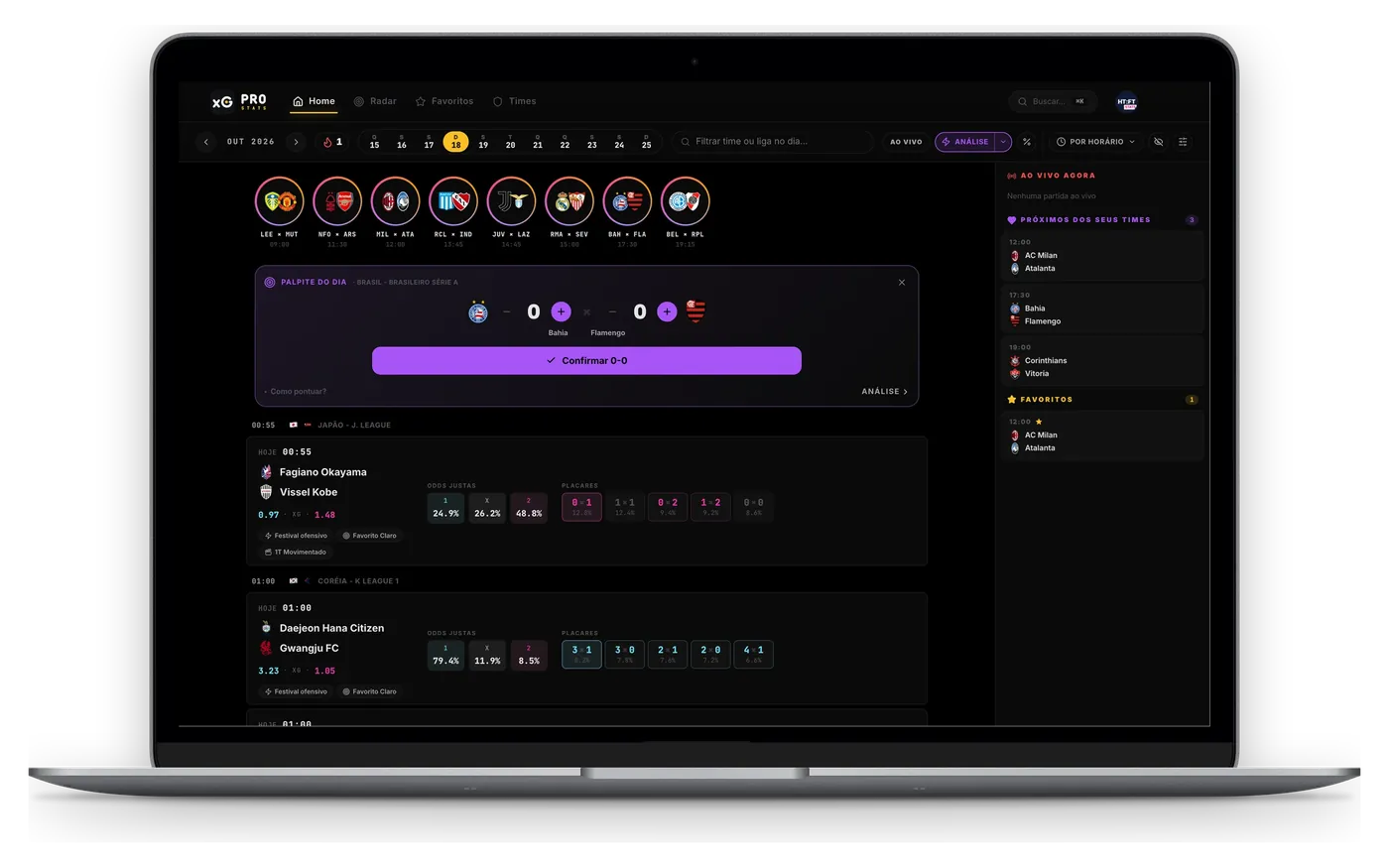Open the Análise link in Palpite card
Screen dimensions: 1389x868
884,392
